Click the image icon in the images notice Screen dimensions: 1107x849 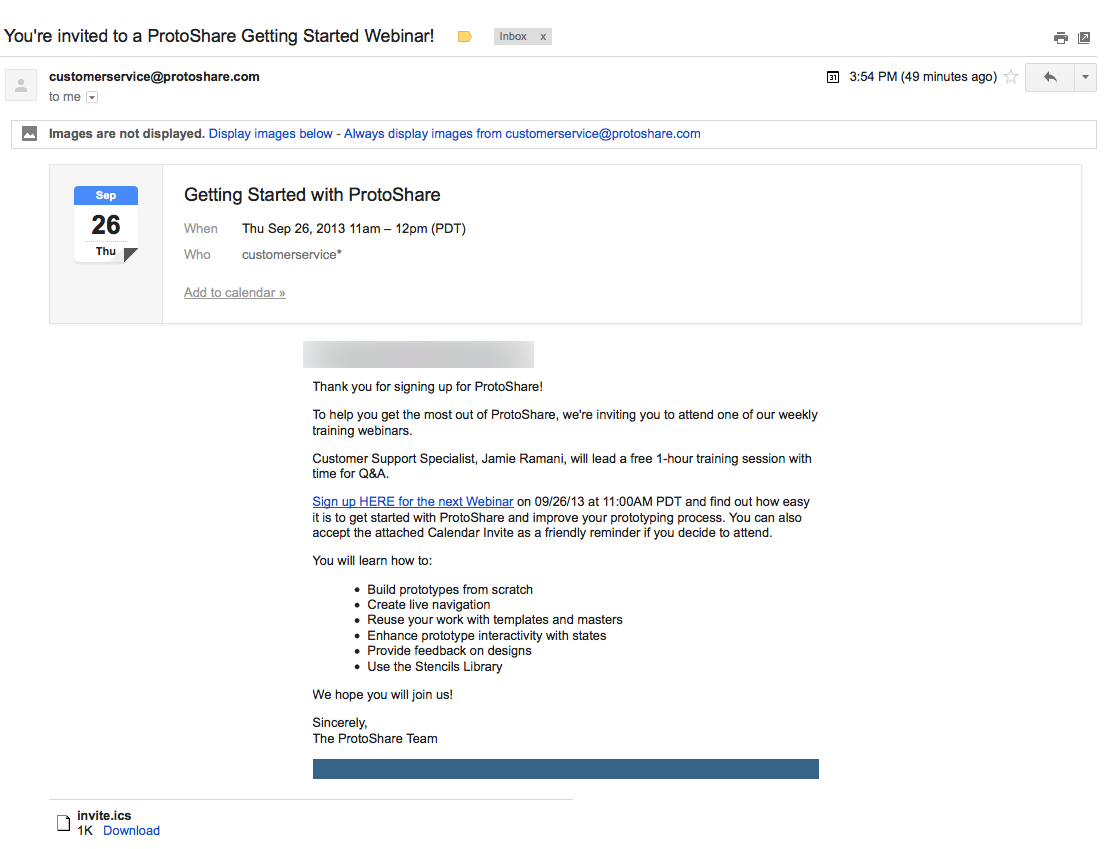pos(30,133)
